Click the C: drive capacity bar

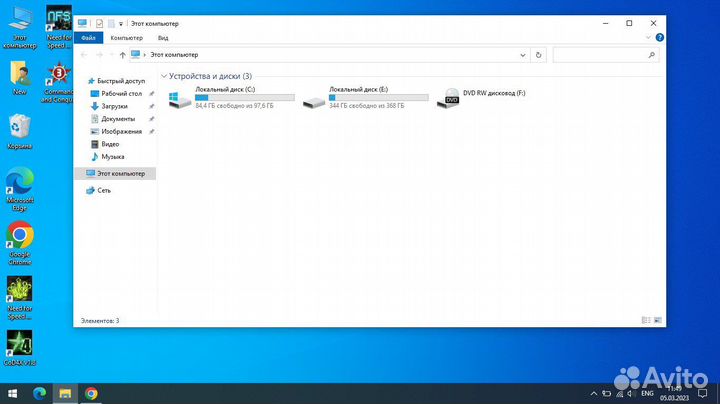coord(245,97)
